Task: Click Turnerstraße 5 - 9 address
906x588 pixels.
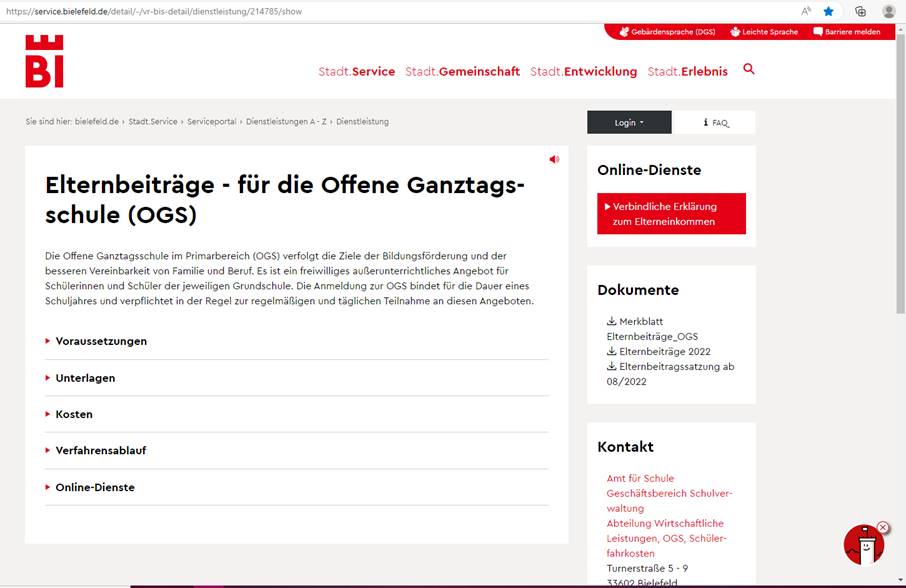Action: (647, 568)
